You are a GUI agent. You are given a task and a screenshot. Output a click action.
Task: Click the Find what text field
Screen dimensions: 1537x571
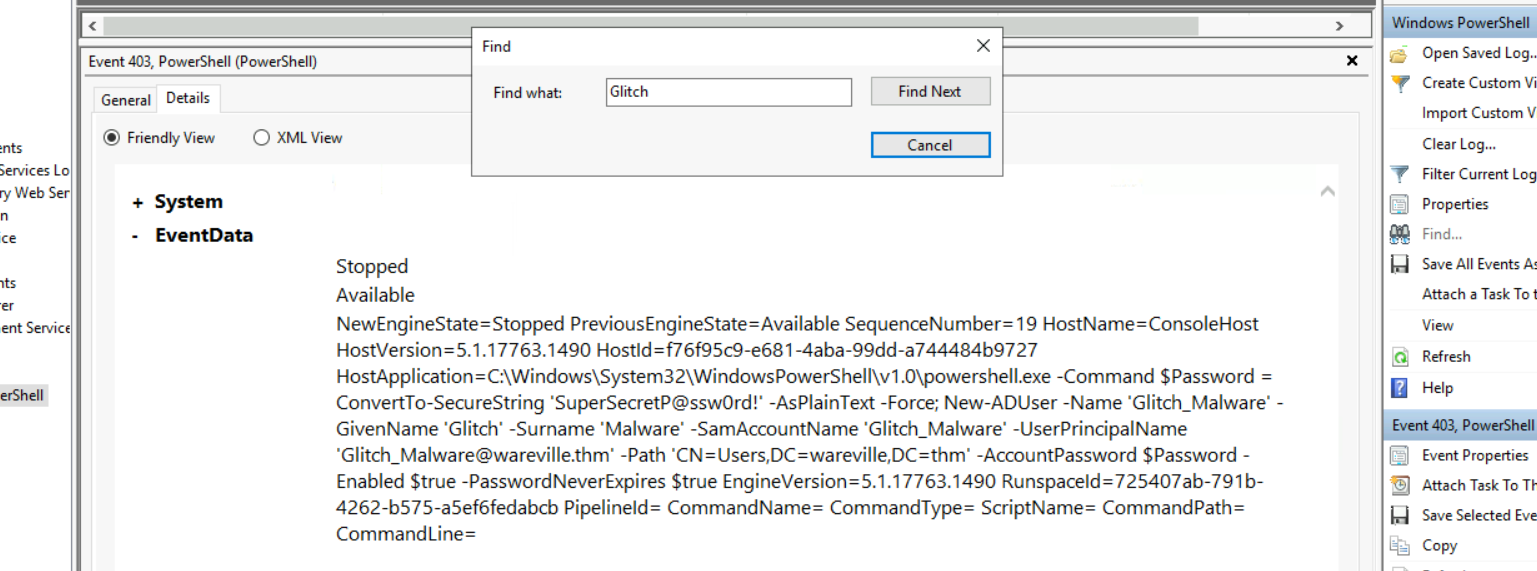(728, 92)
